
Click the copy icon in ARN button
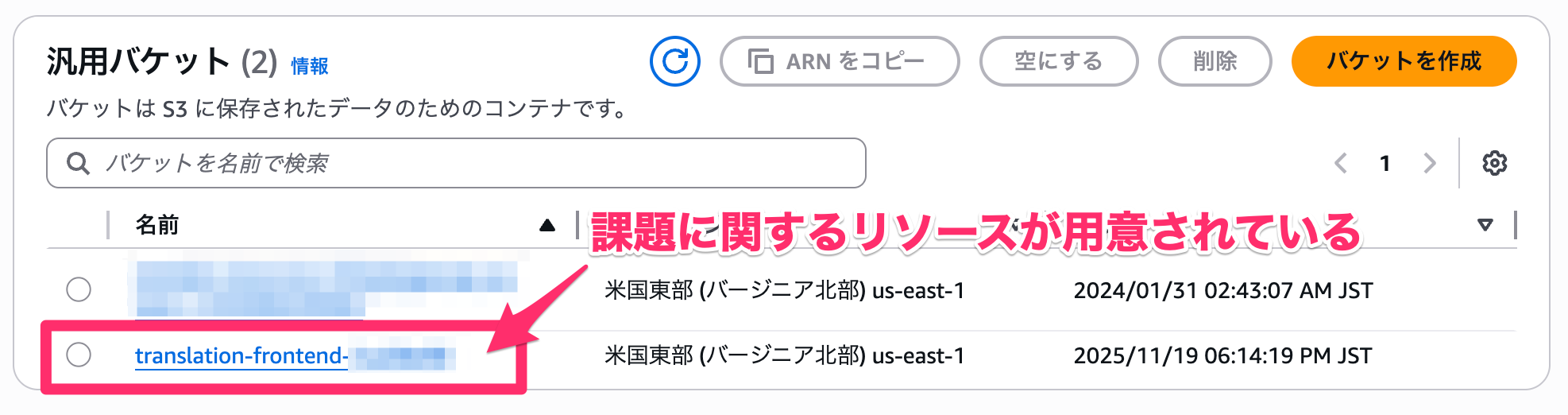pyautogui.click(x=760, y=61)
